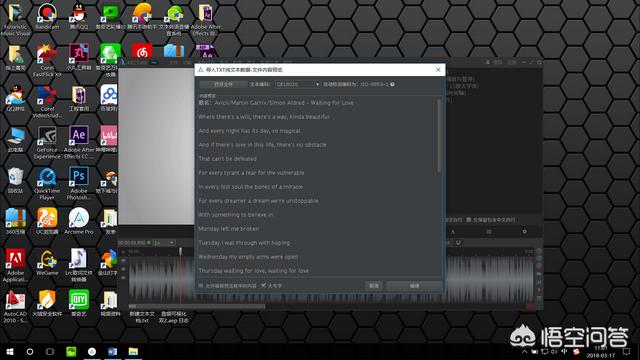Click the import dialog's vertical scrollbar
Image resolution: width=640 pixels, height=360 pixels.
439,136
